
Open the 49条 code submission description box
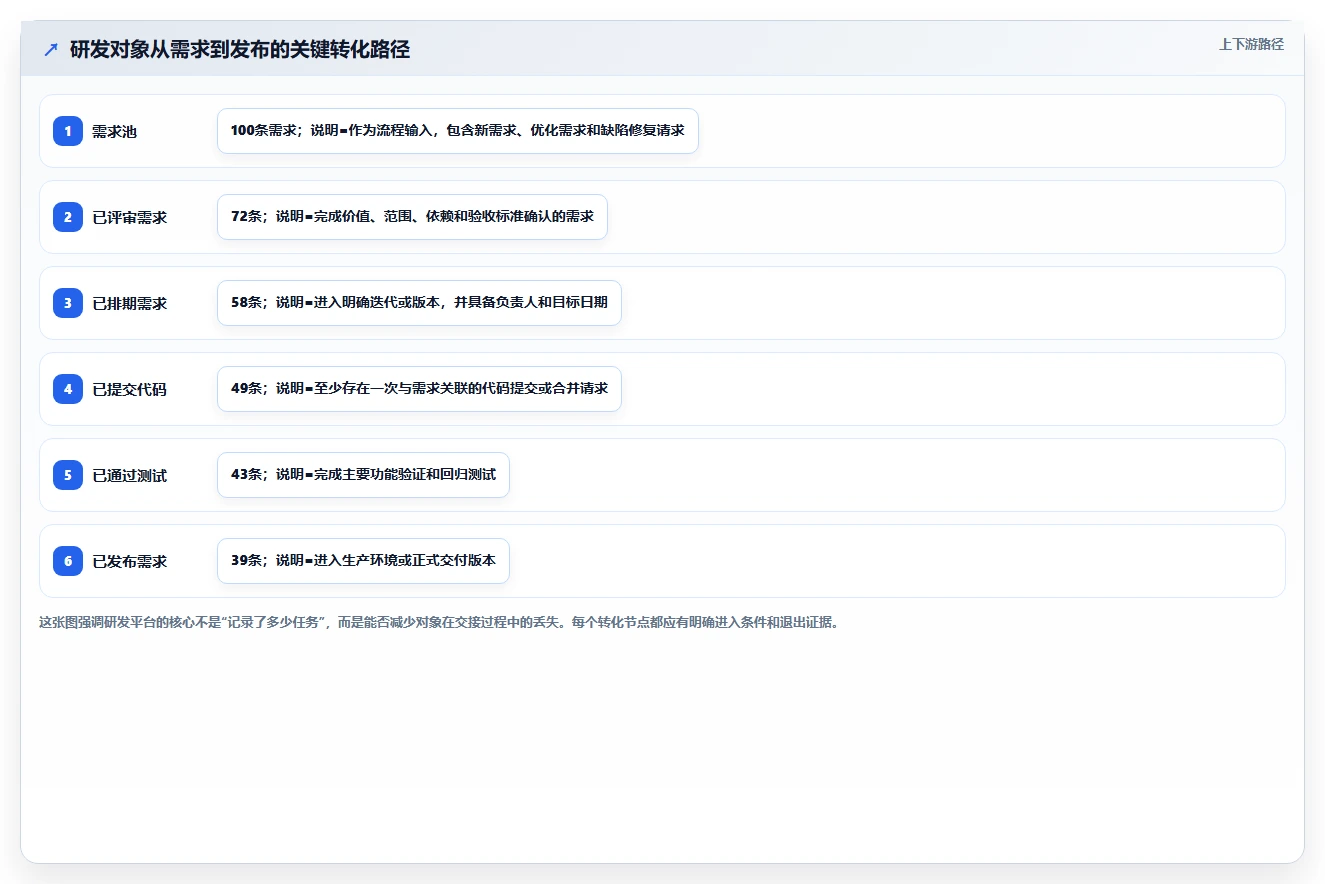419,389
